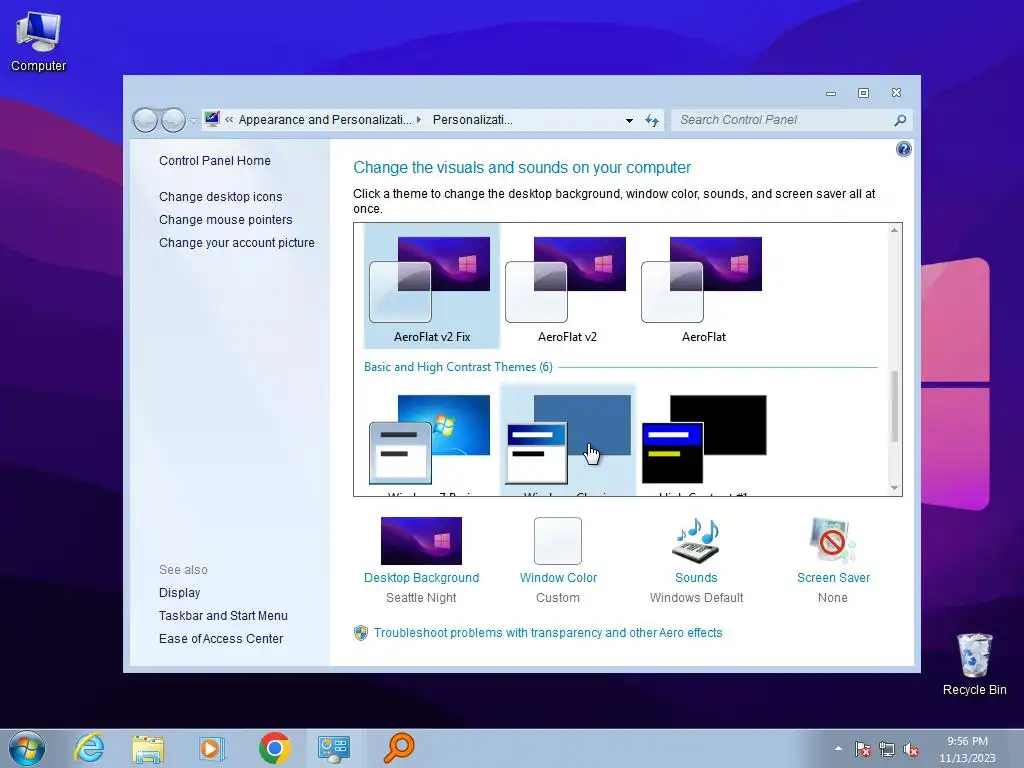This screenshot has height=768, width=1024.
Task: Click the taskbar clock showing 9:56 PM
Action: click(967, 749)
